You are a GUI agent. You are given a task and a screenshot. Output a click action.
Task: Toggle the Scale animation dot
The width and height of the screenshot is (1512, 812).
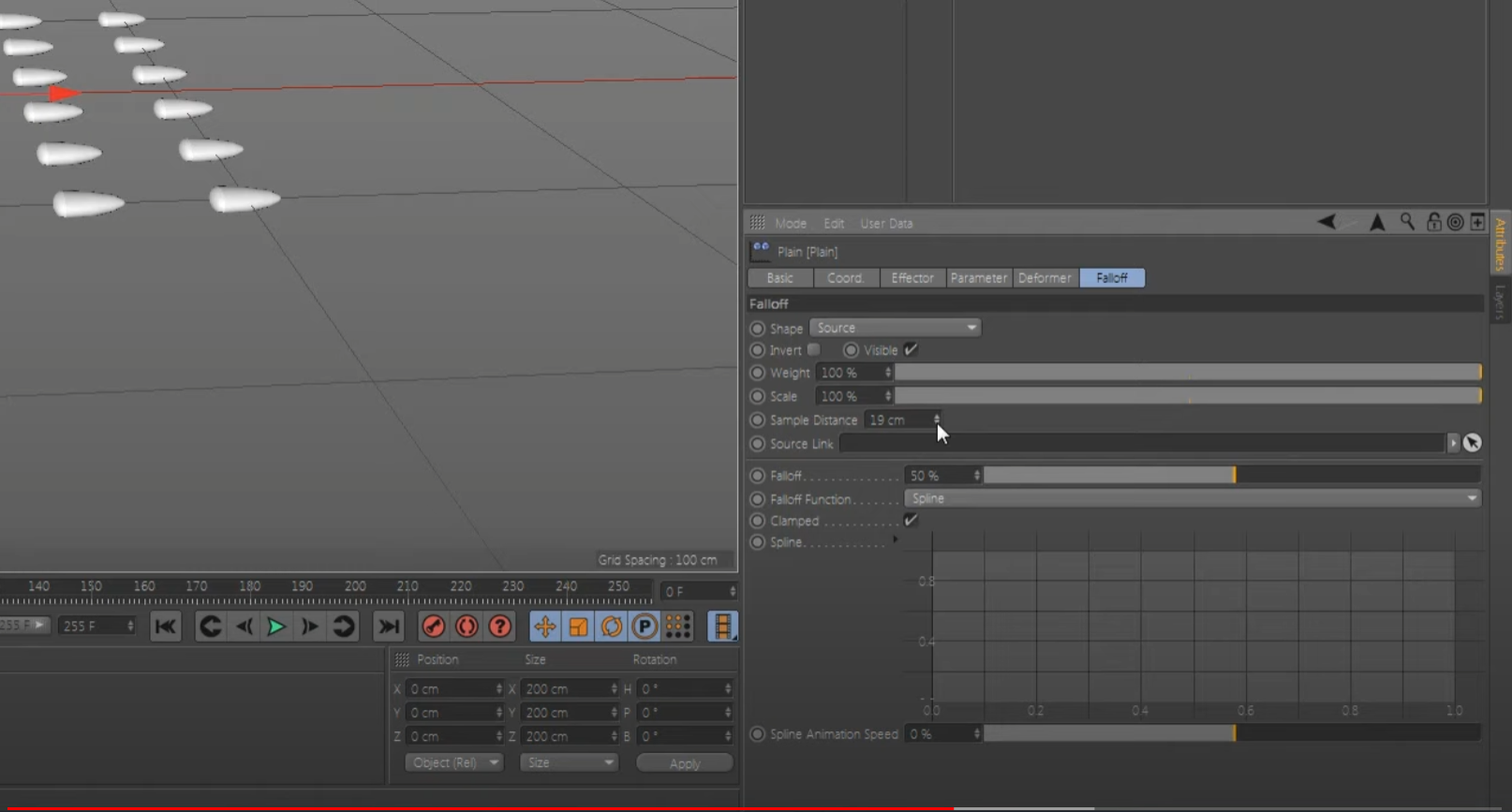(758, 396)
